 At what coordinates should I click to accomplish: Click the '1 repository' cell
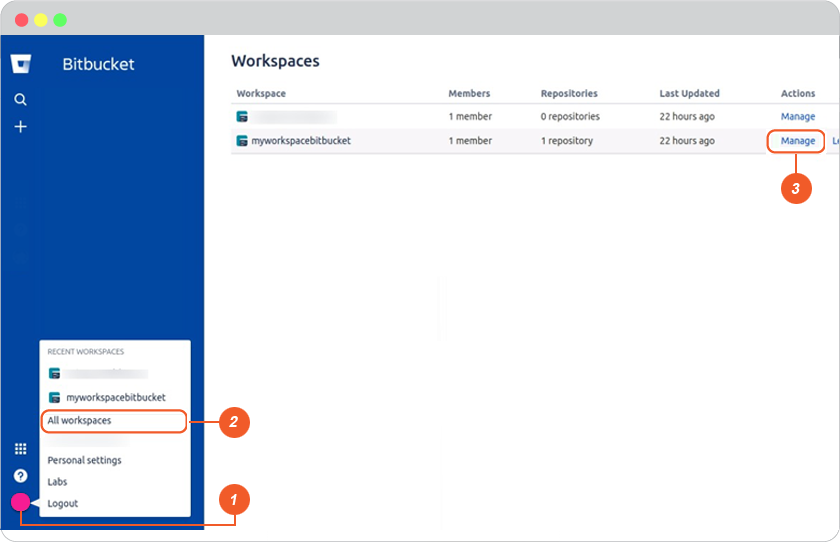(x=567, y=141)
